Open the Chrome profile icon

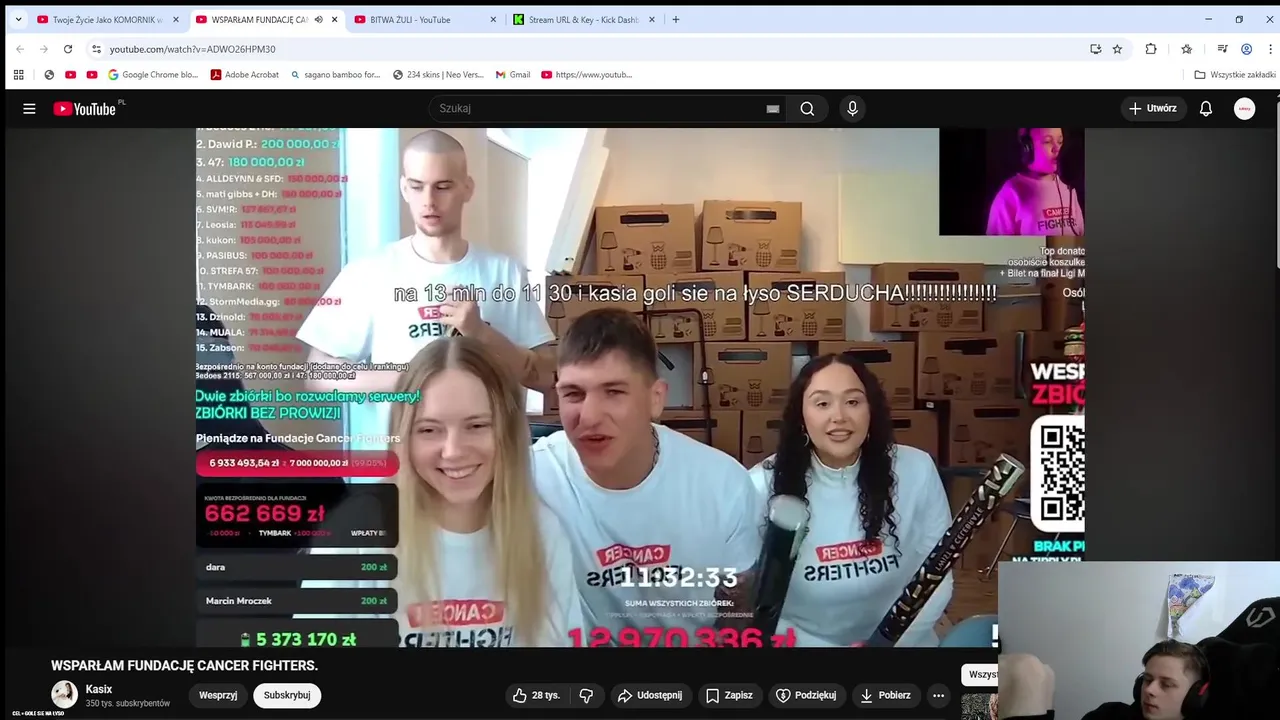(x=1246, y=49)
